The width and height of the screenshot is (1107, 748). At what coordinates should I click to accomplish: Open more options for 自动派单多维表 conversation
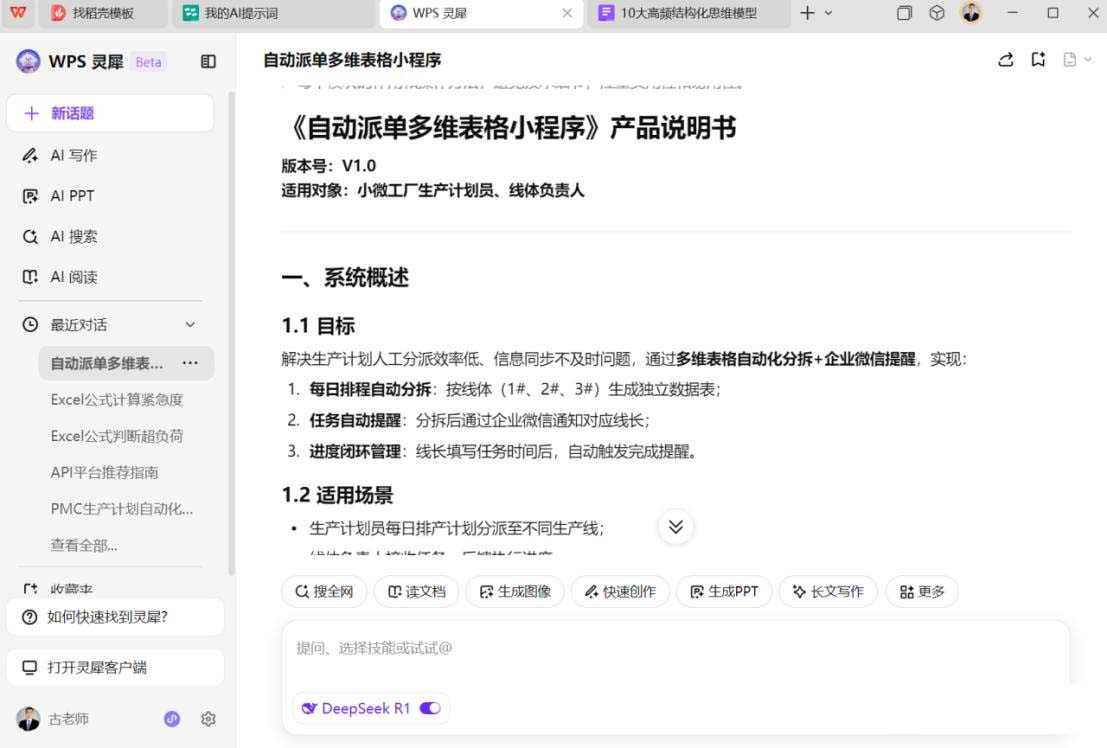tap(190, 363)
